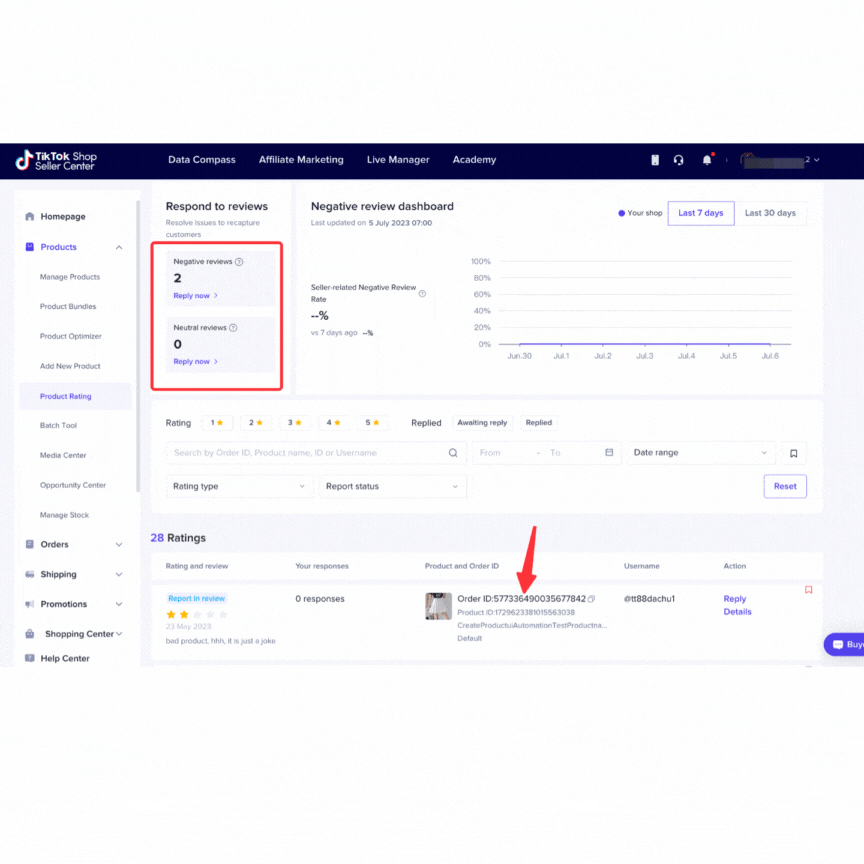This screenshot has height=864, width=864.
Task: Click Reply link for tt88dachu1 review
Action: (735, 599)
